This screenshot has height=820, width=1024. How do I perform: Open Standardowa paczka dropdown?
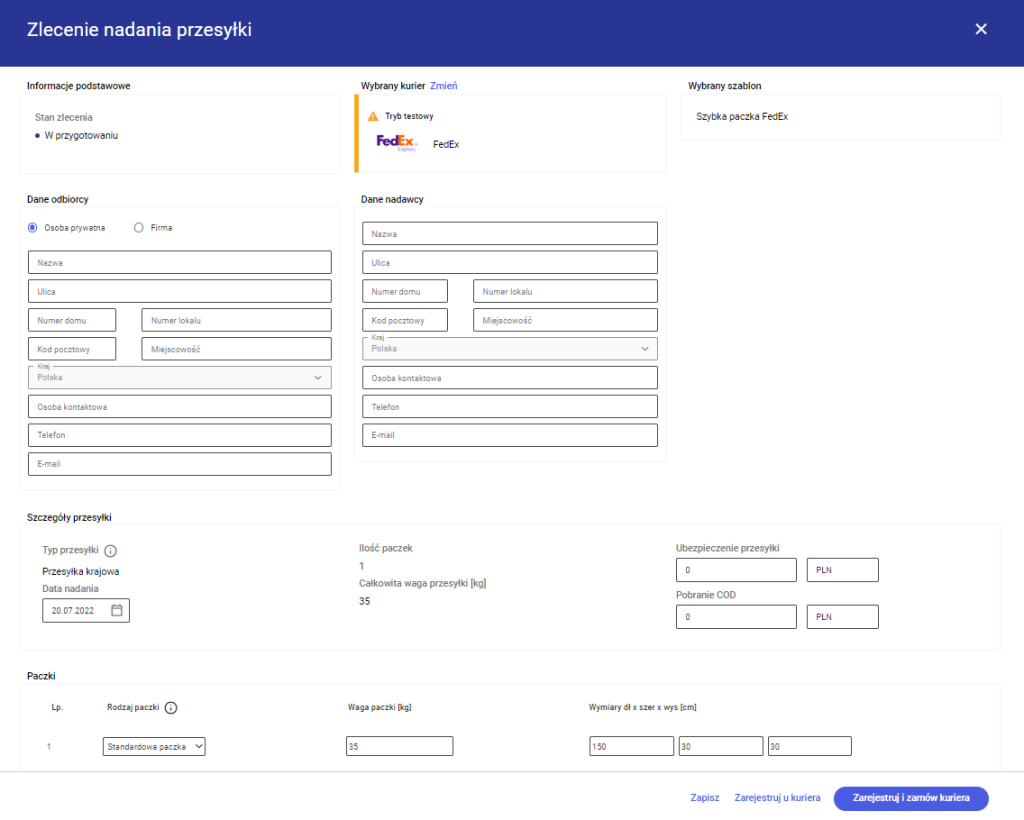[x=154, y=746]
